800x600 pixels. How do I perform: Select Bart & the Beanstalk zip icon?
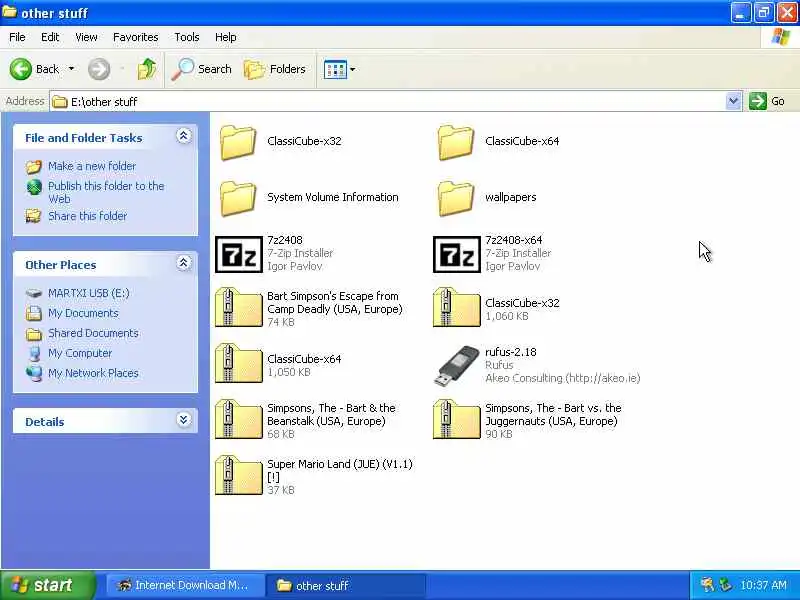(x=239, y=419)
